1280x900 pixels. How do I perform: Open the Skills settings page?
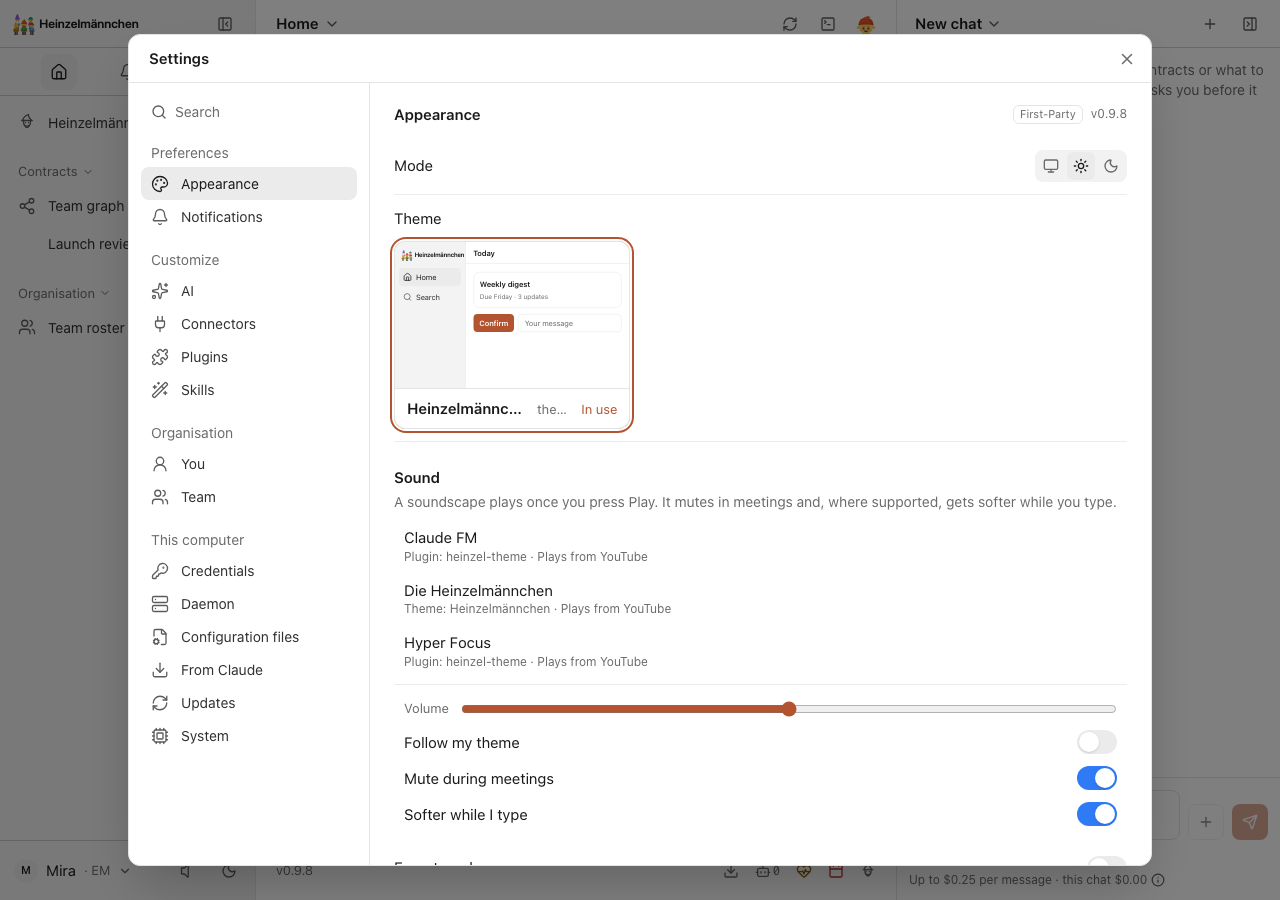(x=249, y=390)
